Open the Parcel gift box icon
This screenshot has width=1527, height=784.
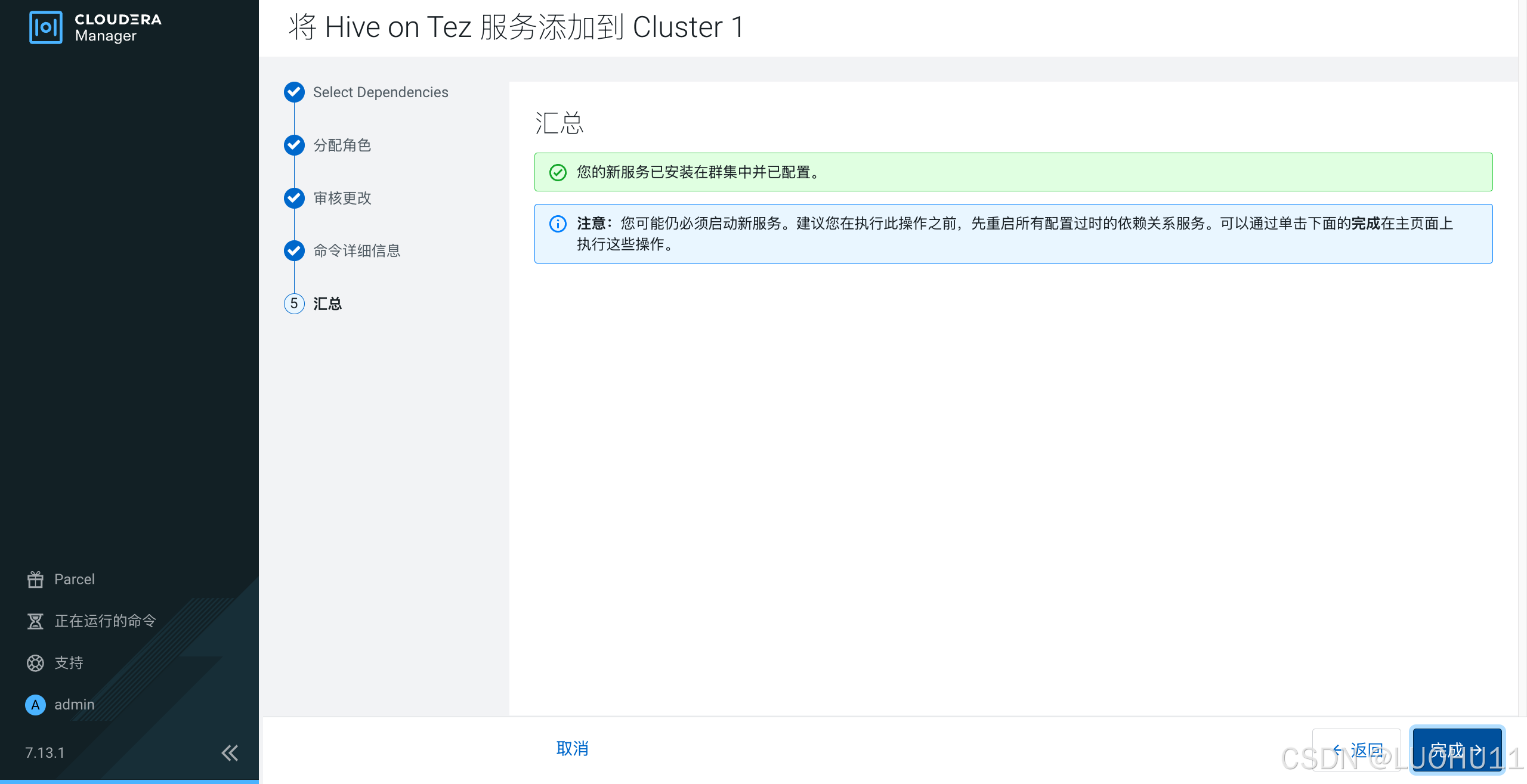pos(35,579)
